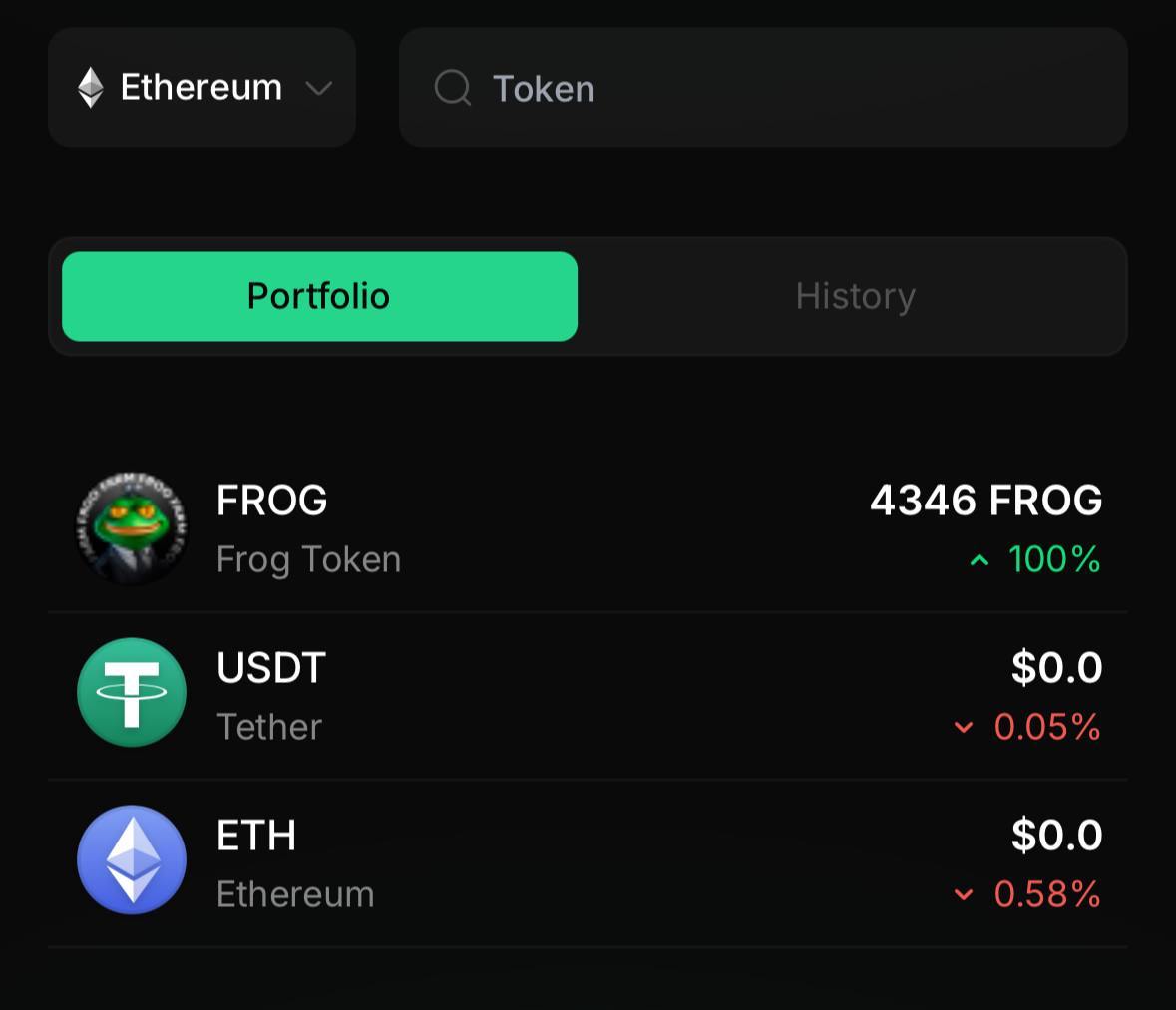Click the red down arrow beside 0.05%
This screenshot has width=1176, height=1010.
click(963, 727)
